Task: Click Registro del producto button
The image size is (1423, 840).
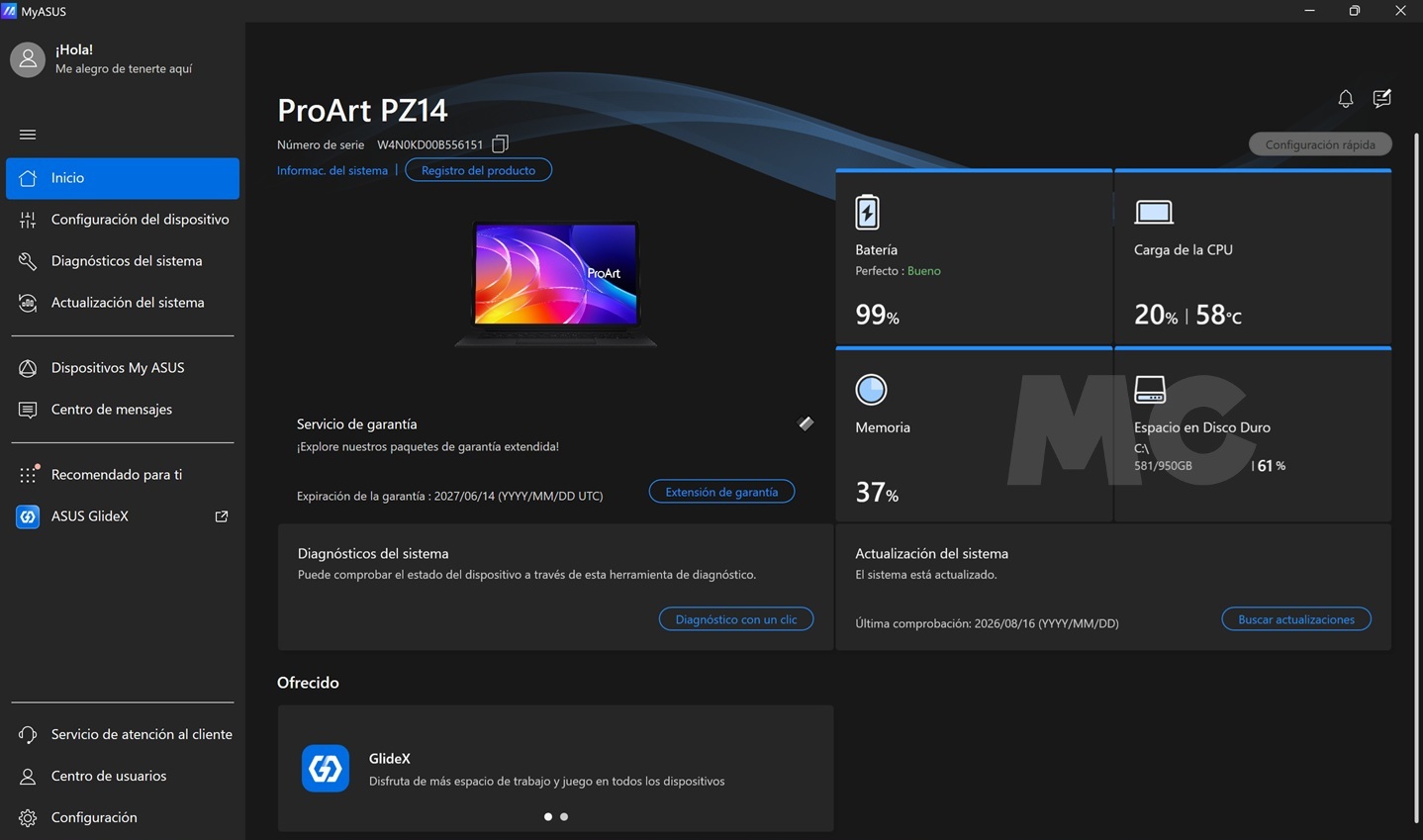Action: (x=479, y=170)
